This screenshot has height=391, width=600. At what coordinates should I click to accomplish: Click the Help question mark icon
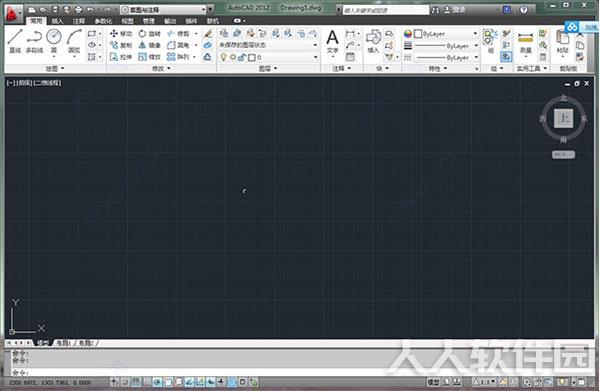tap(523, 10)
